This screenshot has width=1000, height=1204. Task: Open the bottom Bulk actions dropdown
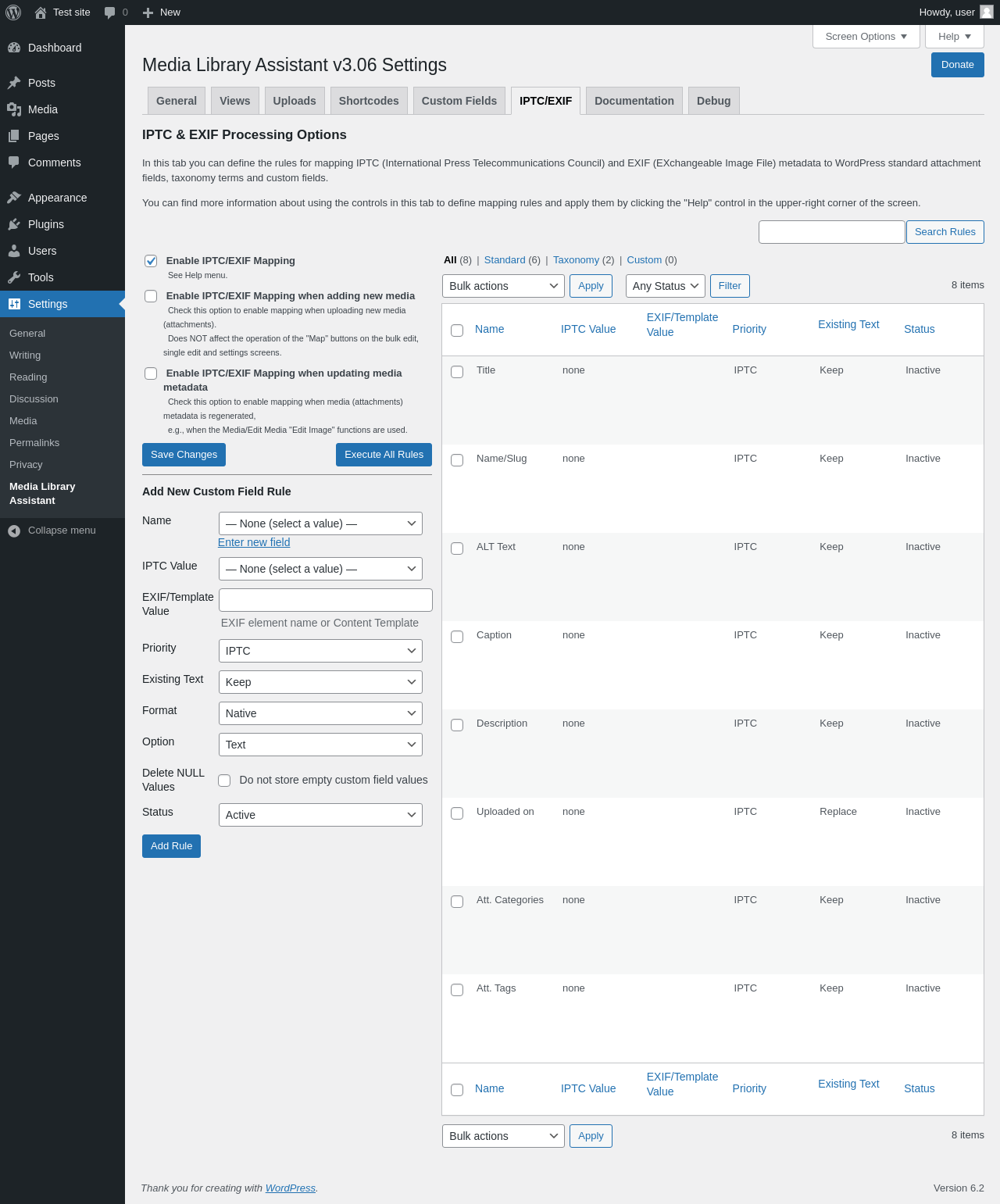503,1136
